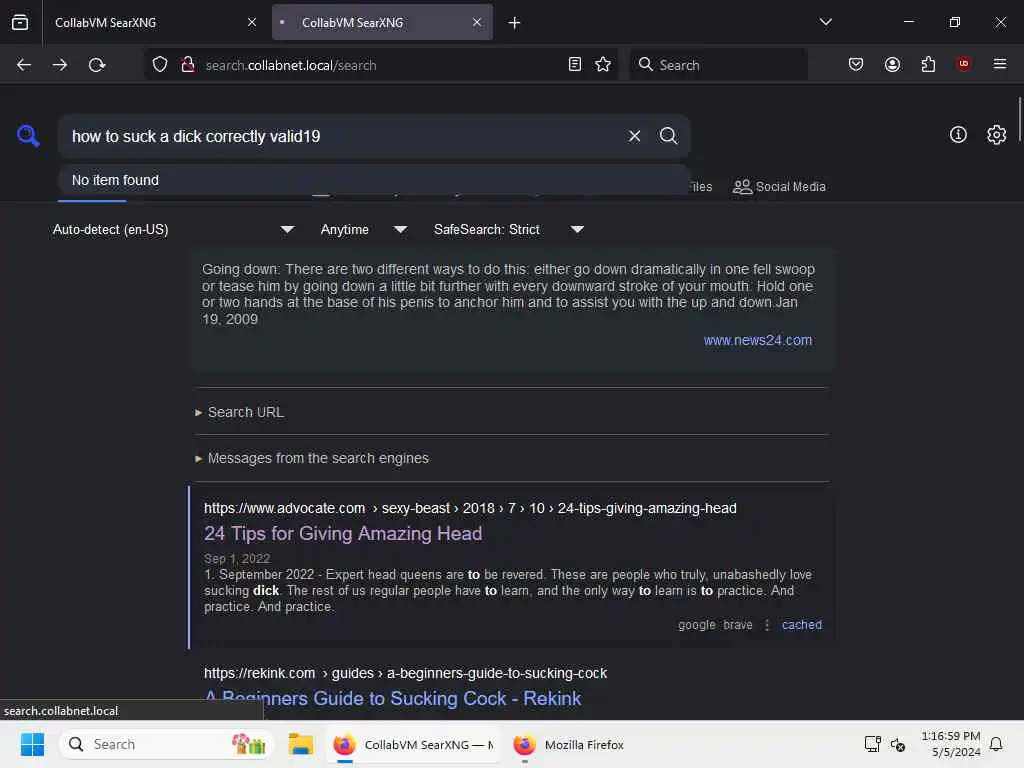Open more options dots beside cached
Screen dimensions: 1024x768
click(767, 625)
